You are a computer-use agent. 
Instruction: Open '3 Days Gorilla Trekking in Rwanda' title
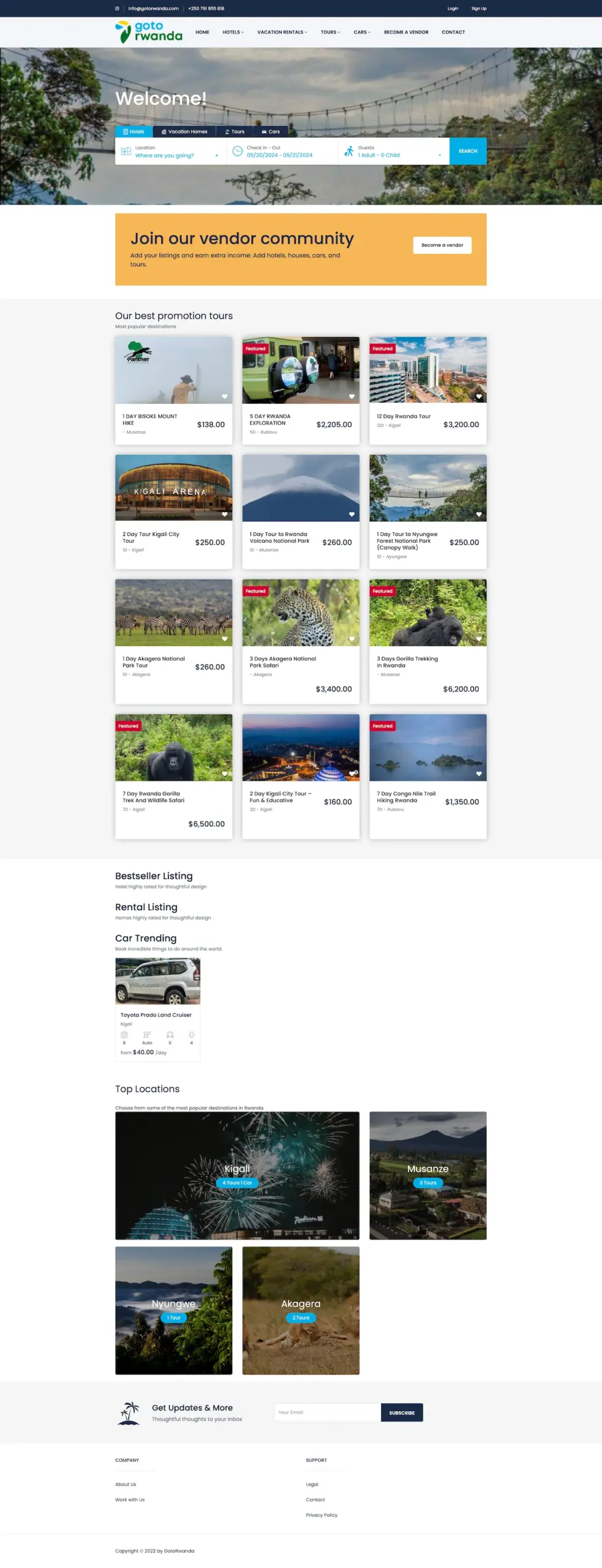[x=407, y=662]
